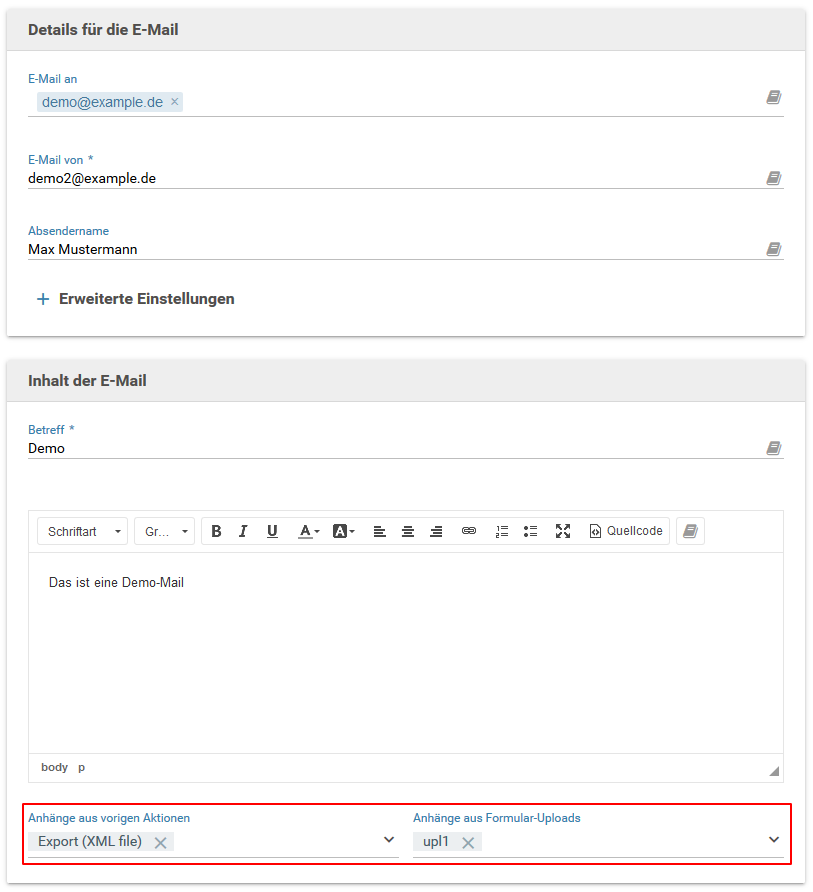Switch editor to fullscreen mode
The image size is (813, 892).
click(563, 531)
